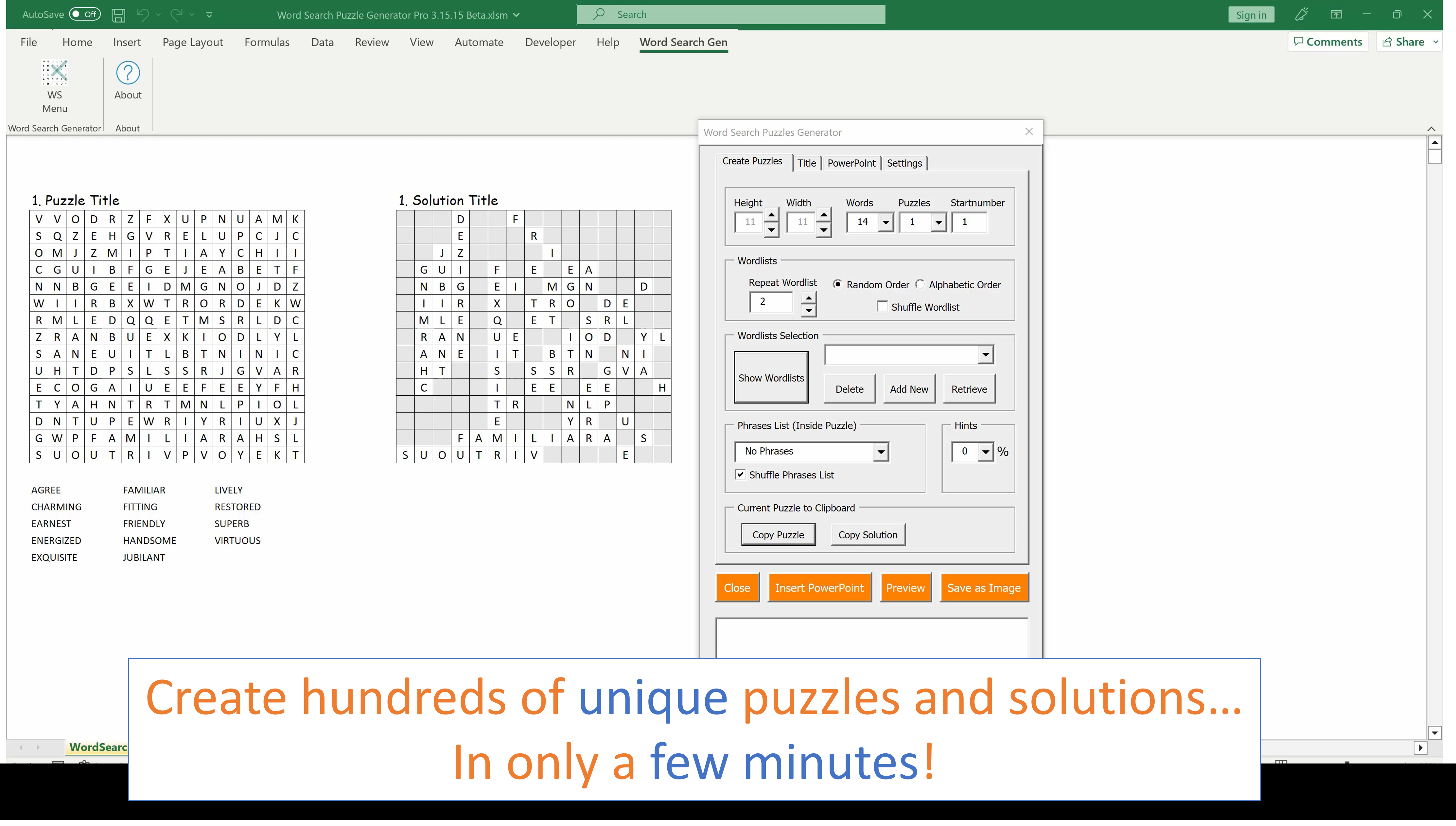1456x826 pixels.
Task: Expand the Wordlists Selection combo box
Action: (985, 354)
